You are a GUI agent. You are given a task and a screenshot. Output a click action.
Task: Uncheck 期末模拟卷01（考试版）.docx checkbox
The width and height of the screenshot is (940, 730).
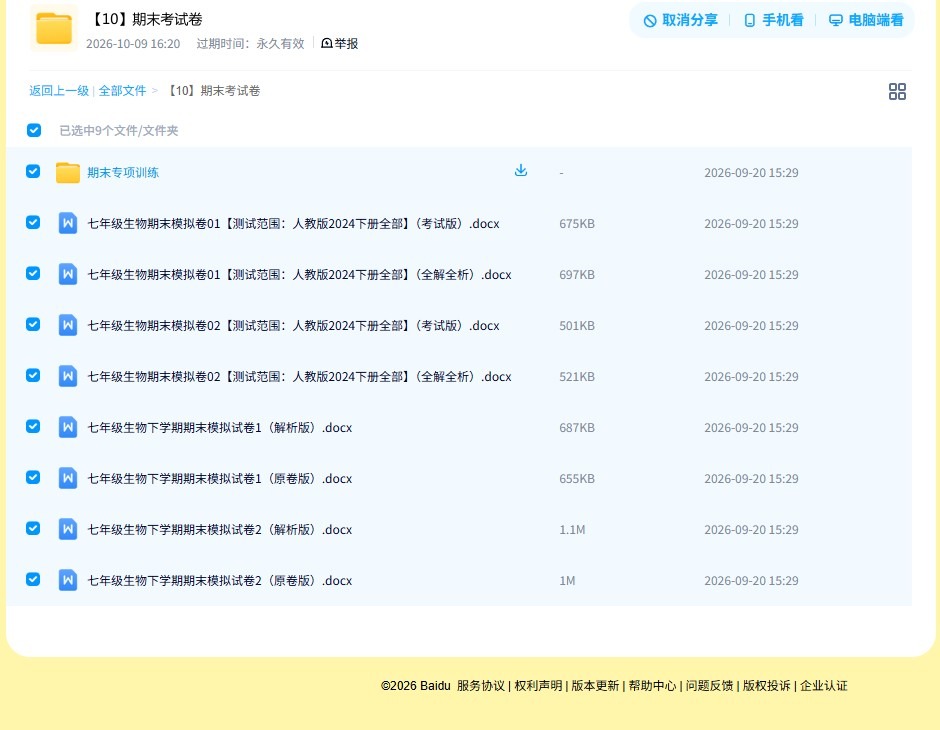pos(33,222)
